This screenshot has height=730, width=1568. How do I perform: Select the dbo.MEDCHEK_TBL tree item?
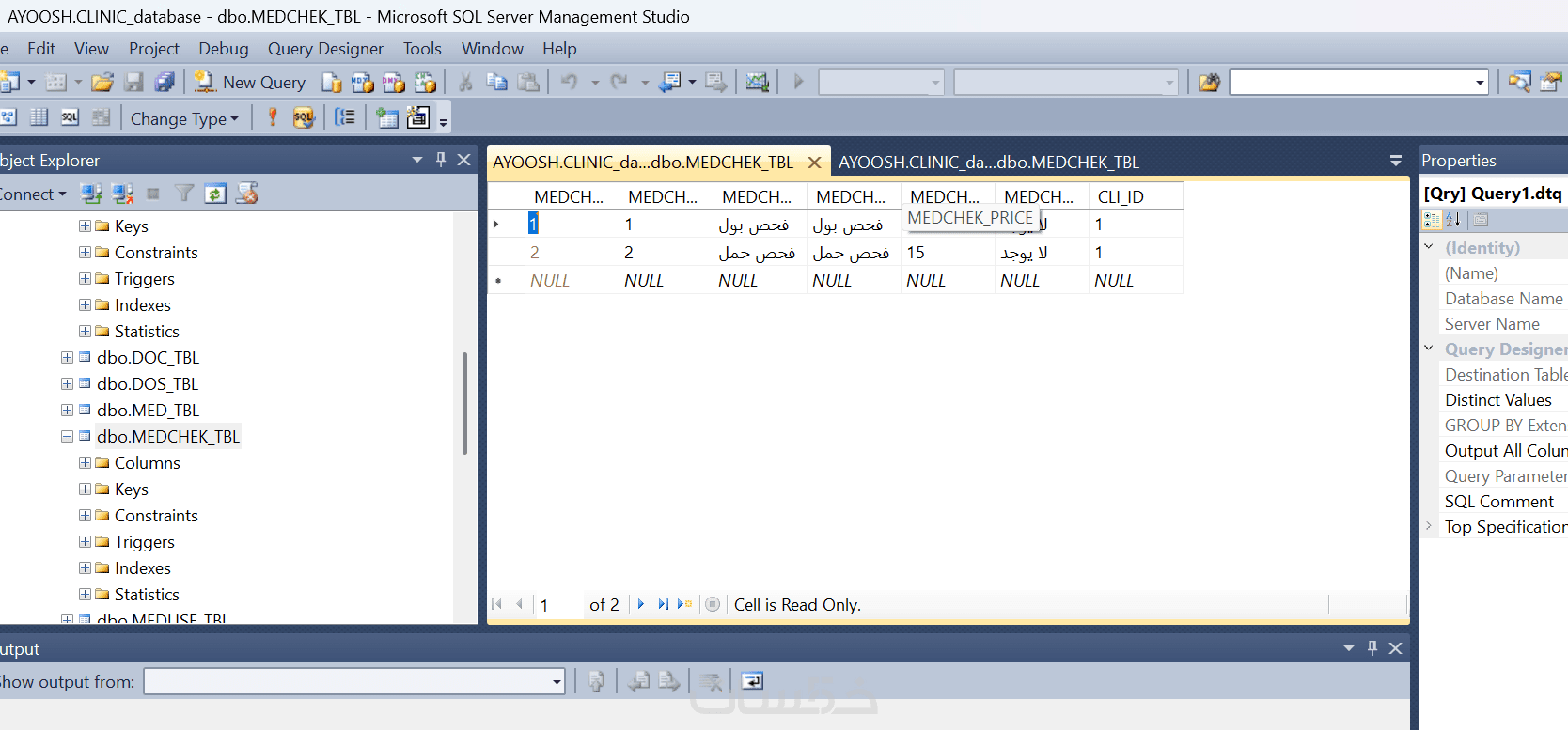168,436
